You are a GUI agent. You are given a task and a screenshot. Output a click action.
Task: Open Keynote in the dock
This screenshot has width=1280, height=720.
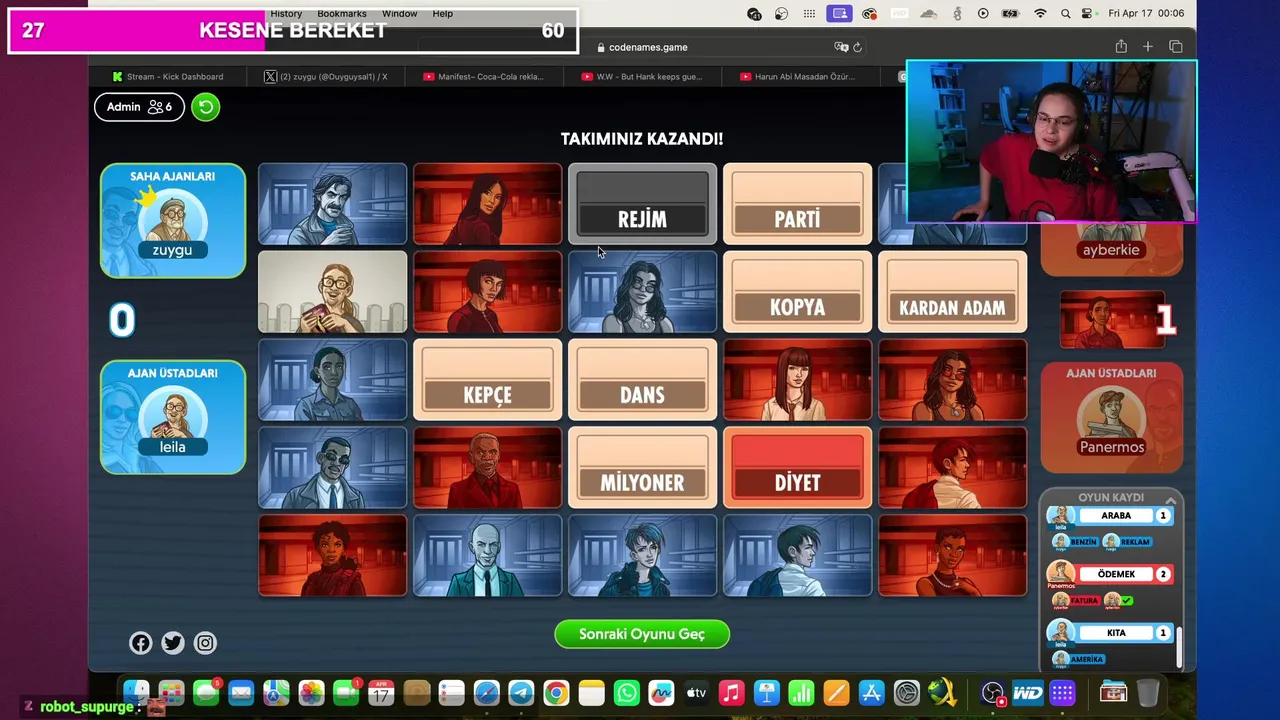(766, 693)
